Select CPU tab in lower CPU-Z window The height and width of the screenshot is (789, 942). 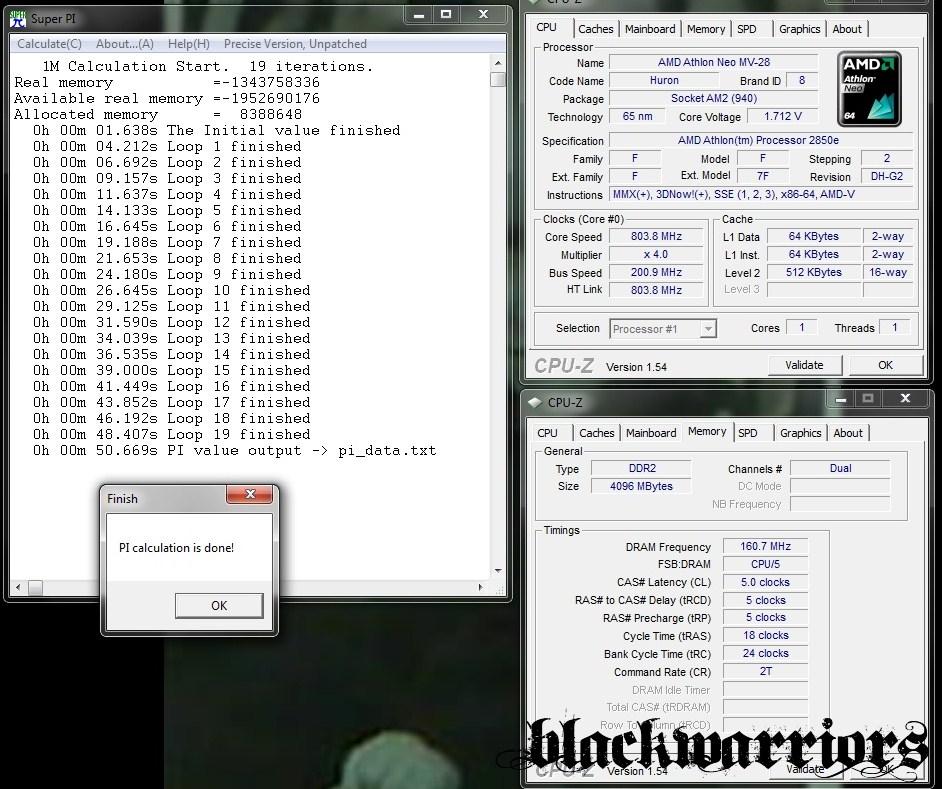point(547,433)
